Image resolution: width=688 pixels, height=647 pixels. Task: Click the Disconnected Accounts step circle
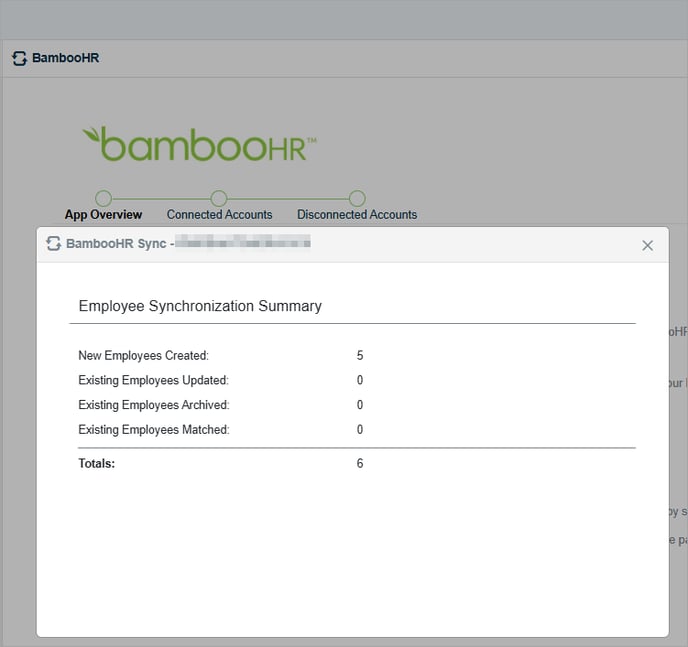tap(357, 198)
